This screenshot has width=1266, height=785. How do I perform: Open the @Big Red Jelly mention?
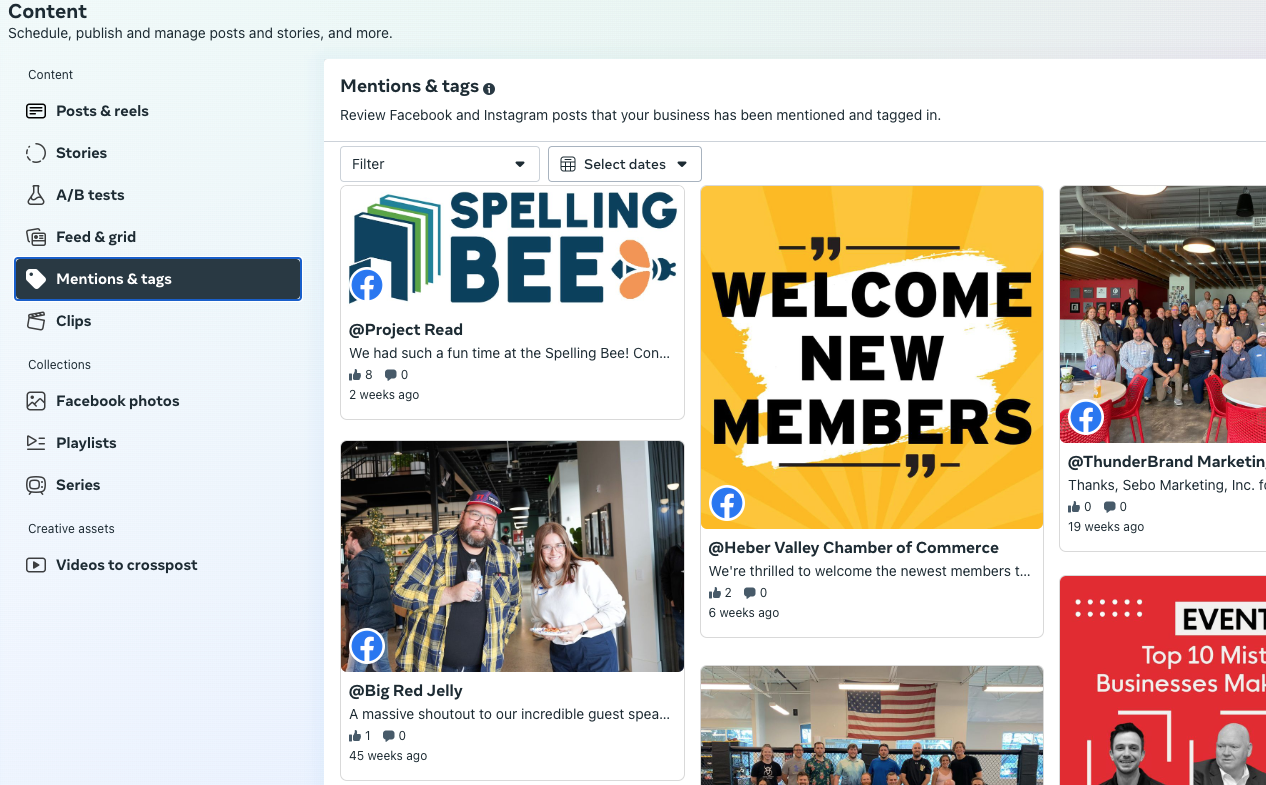[x=405, y=691]
